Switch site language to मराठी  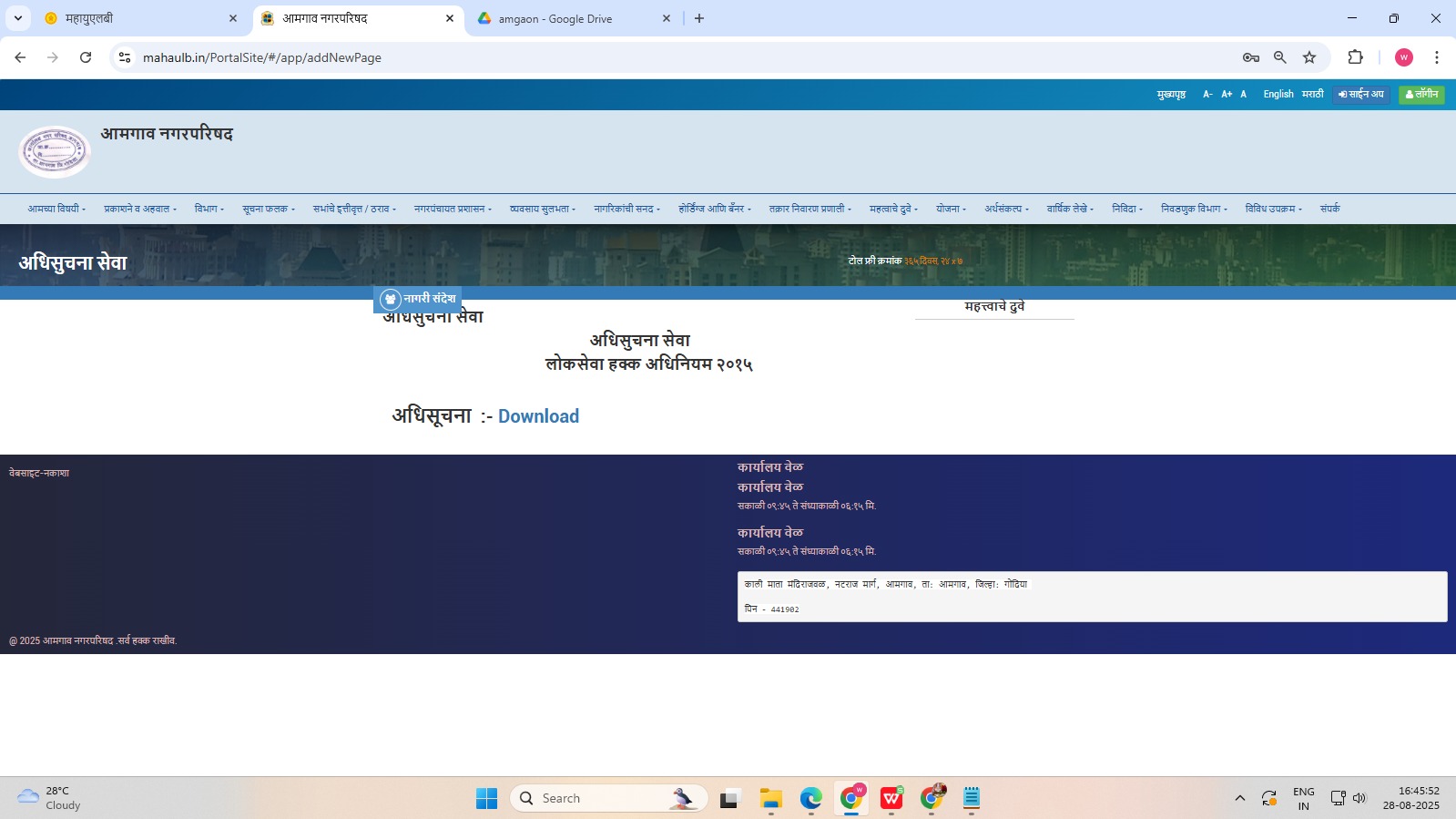1312,95
